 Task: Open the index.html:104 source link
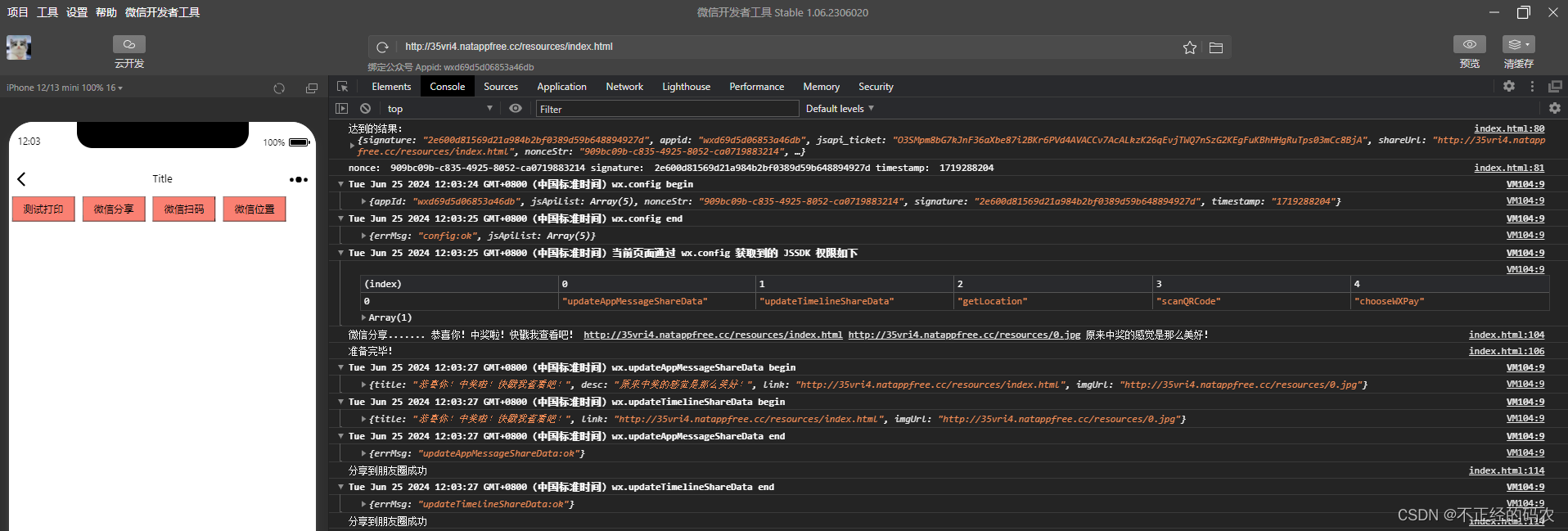tap(1507, 335)
